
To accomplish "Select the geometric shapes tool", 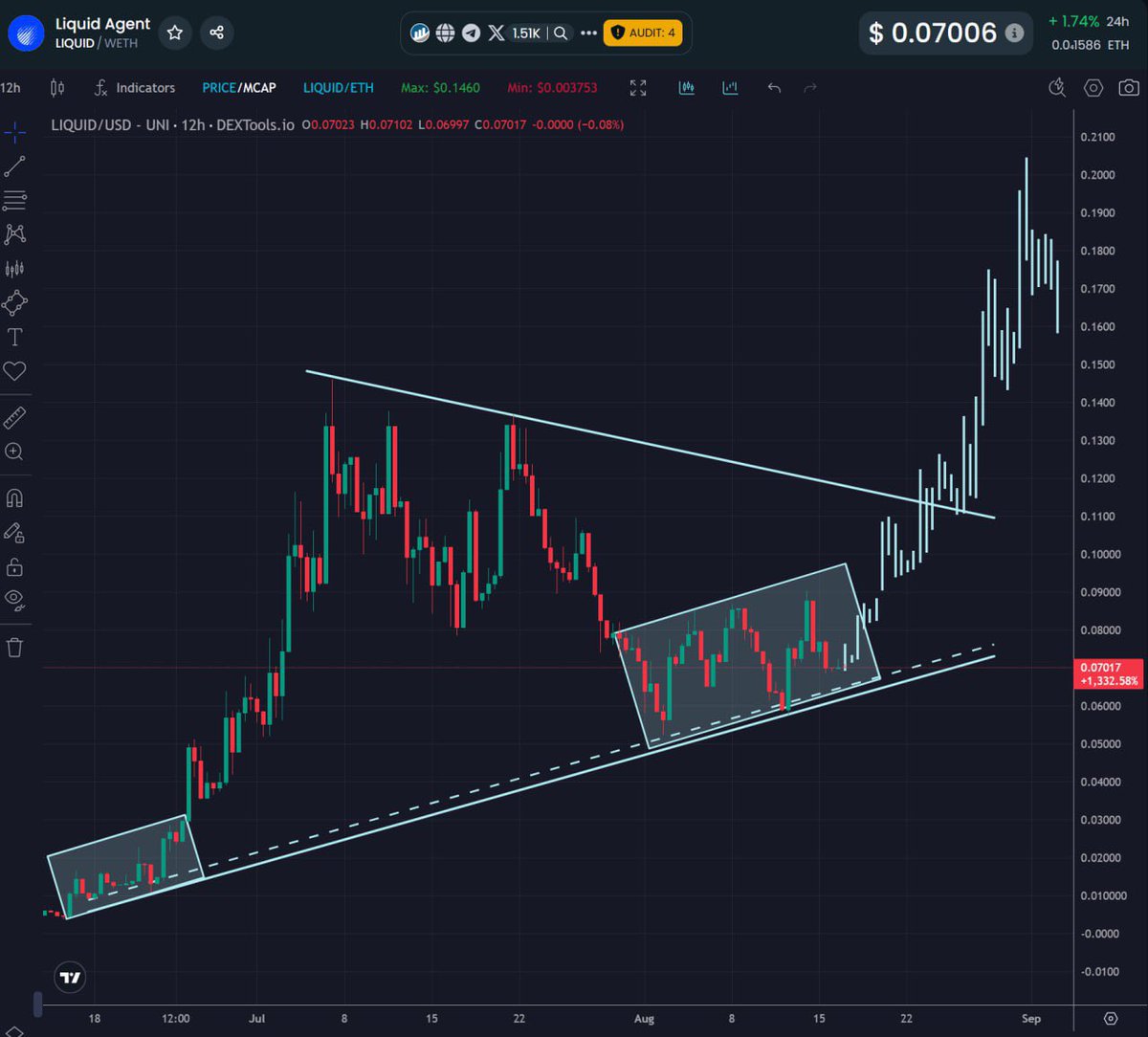I will (14, 303).
